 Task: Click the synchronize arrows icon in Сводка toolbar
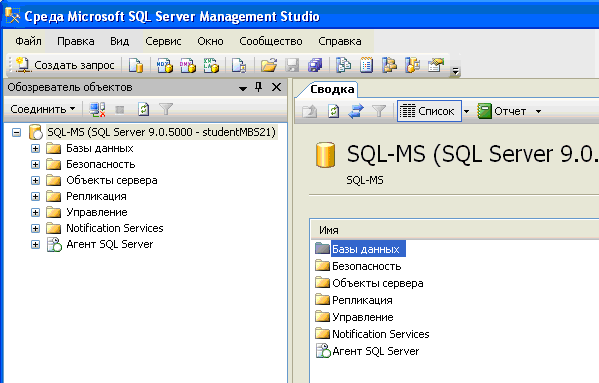(356, 111)
